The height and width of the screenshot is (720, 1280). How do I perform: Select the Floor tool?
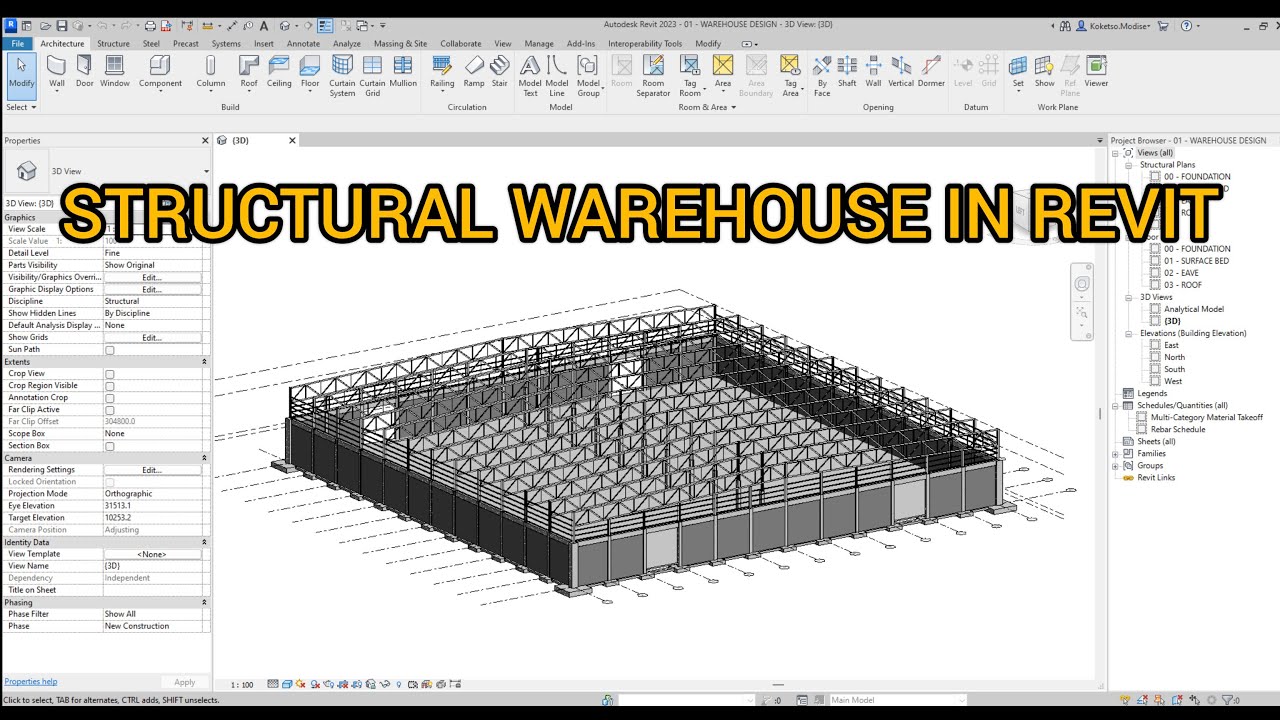310,72
